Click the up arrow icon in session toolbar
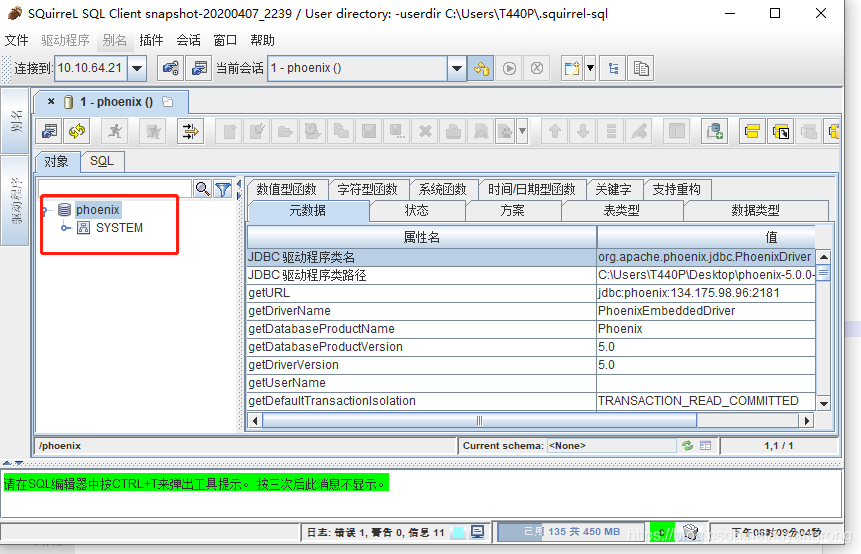The width and height of the screenshot is (861, 554). 555,131
